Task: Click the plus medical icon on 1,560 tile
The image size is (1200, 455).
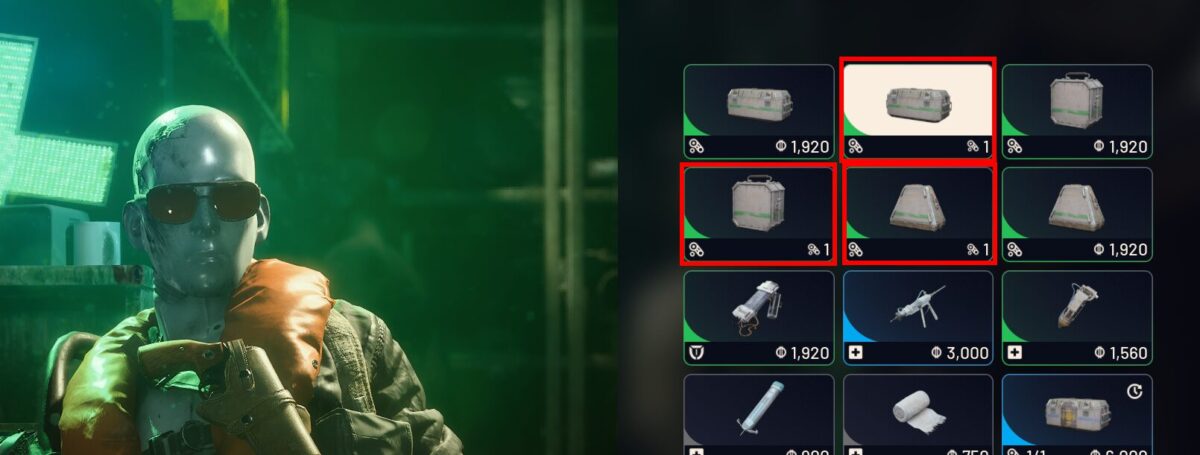Action: pyautogui.click(x=1015, y=352)
